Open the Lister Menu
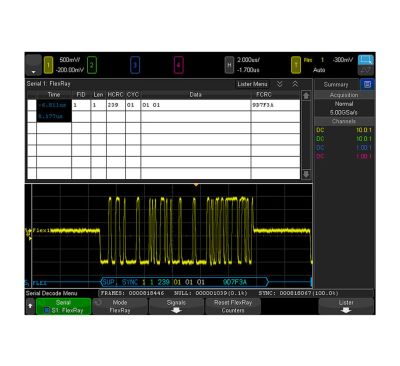 (x=252, y=84)
